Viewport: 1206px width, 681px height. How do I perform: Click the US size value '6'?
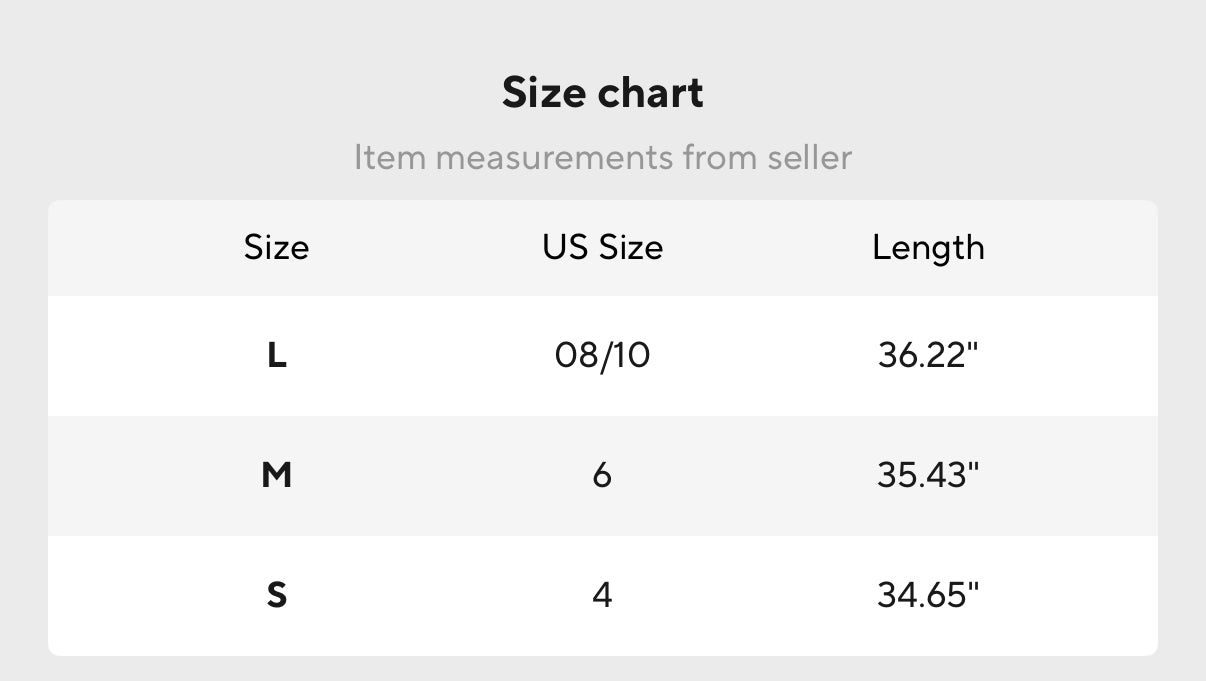click(602, 475)
